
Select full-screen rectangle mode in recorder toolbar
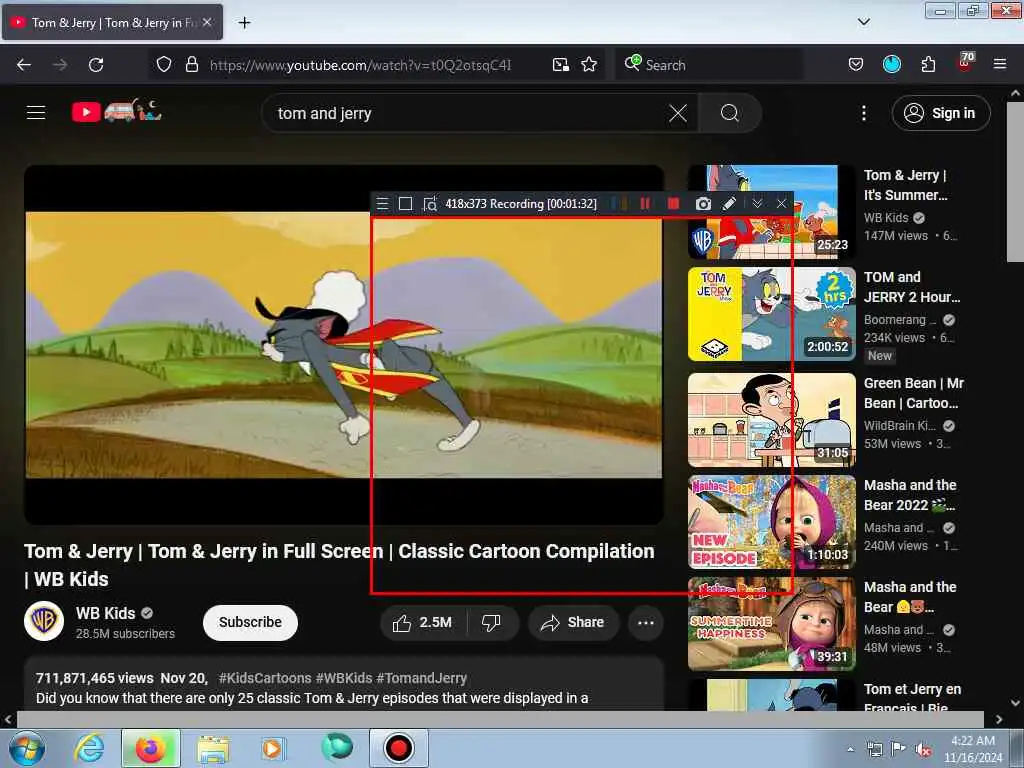pos(406,204)
